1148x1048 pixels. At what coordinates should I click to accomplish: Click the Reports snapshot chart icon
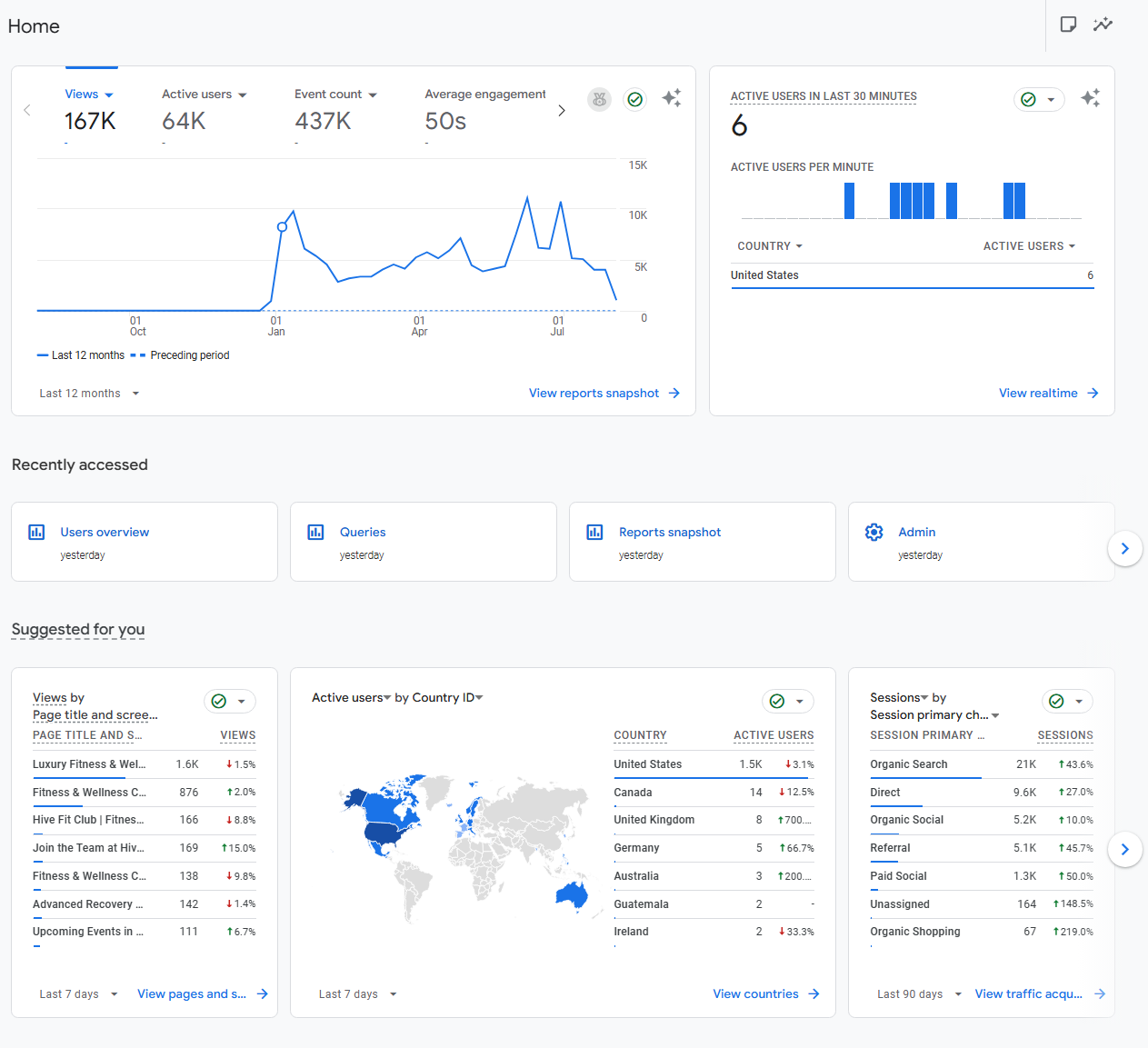pyautogui.click(x=594, y=532)
